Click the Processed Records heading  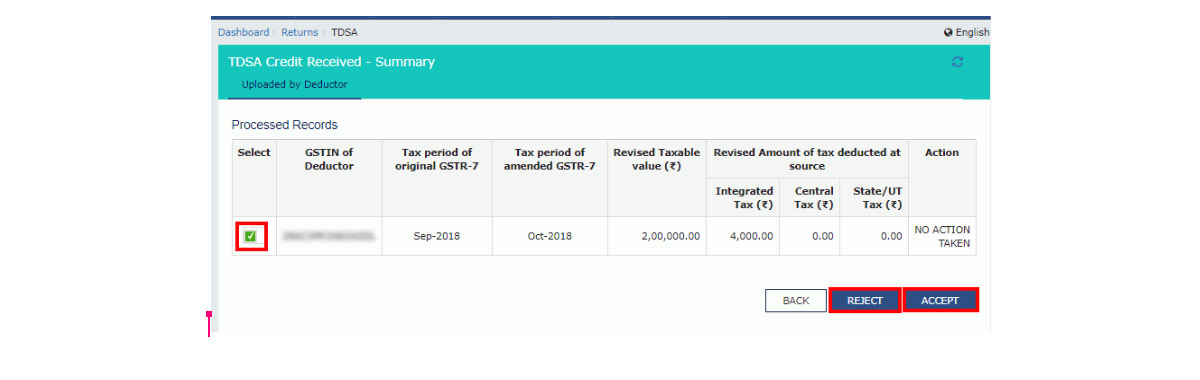(285, 125)
